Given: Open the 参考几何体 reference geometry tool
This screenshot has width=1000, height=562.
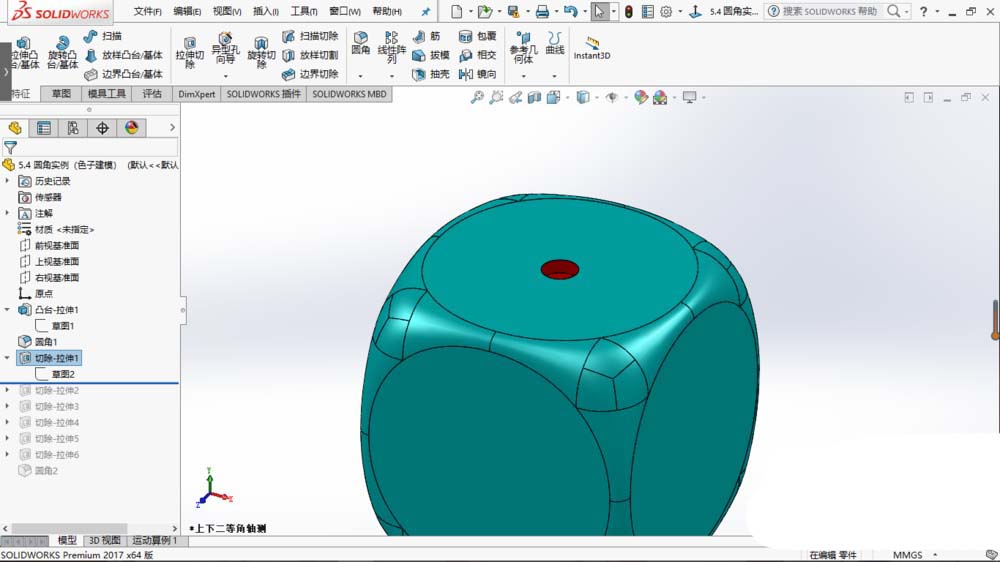Looking at the screenshot, I should point(523,47).
